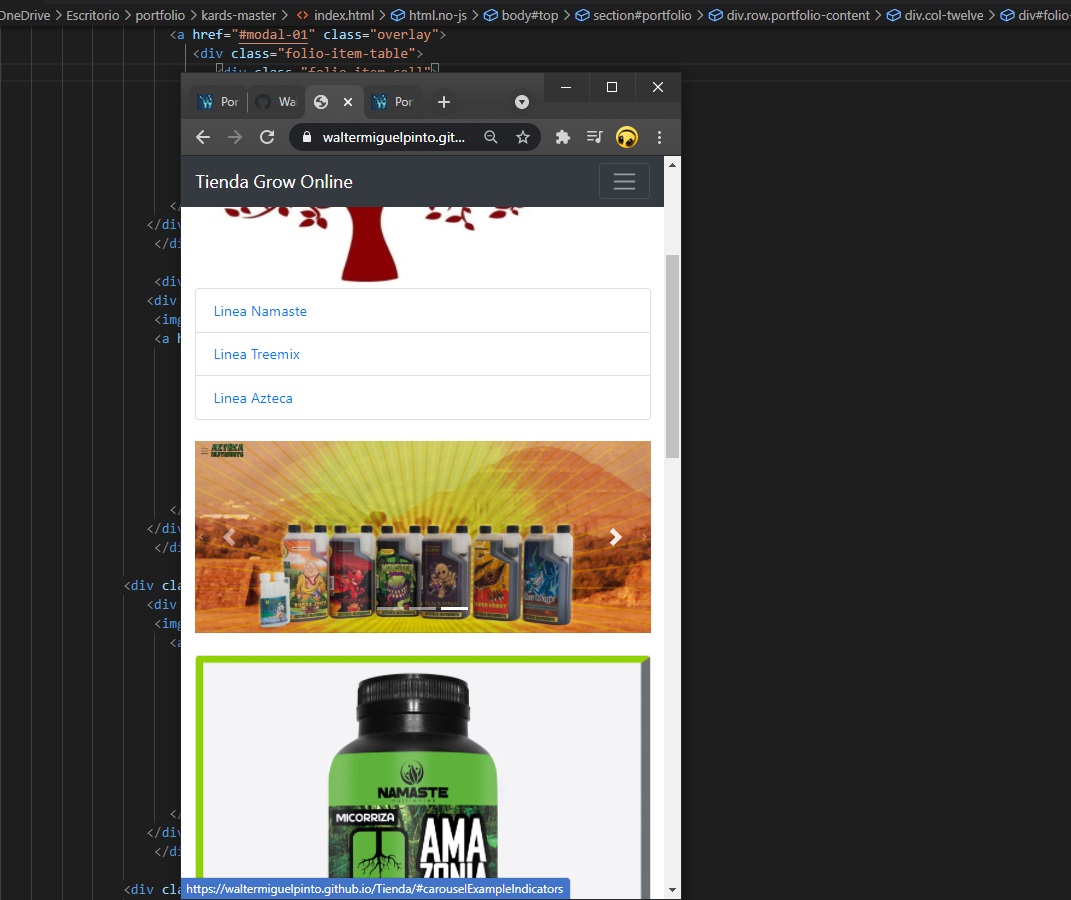This screenshot has width=1071, height=900.
Task: Open the Linea Namaste link
Action: click(260, 311)
